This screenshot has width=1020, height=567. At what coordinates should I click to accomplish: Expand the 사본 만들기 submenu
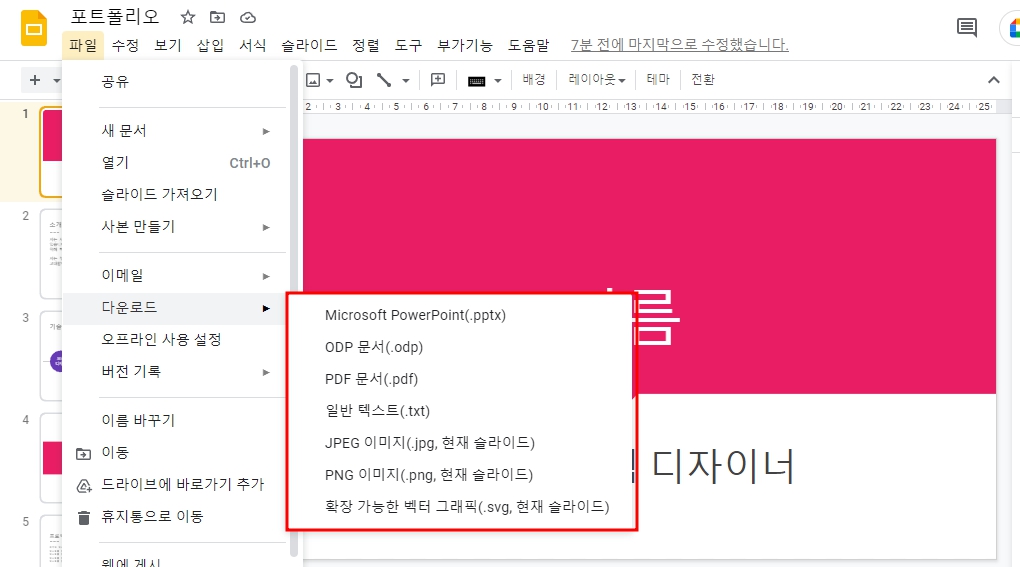174,227
